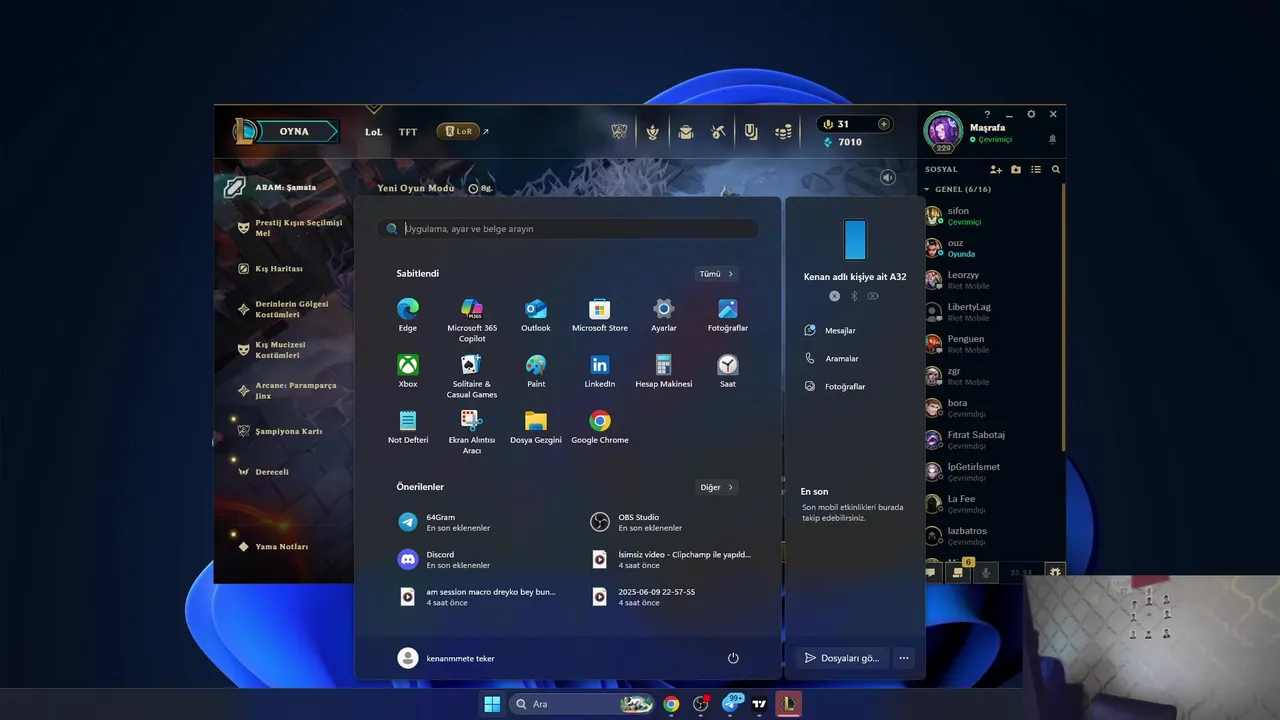Select friend sifon in friends list

(x=990, y=216)
